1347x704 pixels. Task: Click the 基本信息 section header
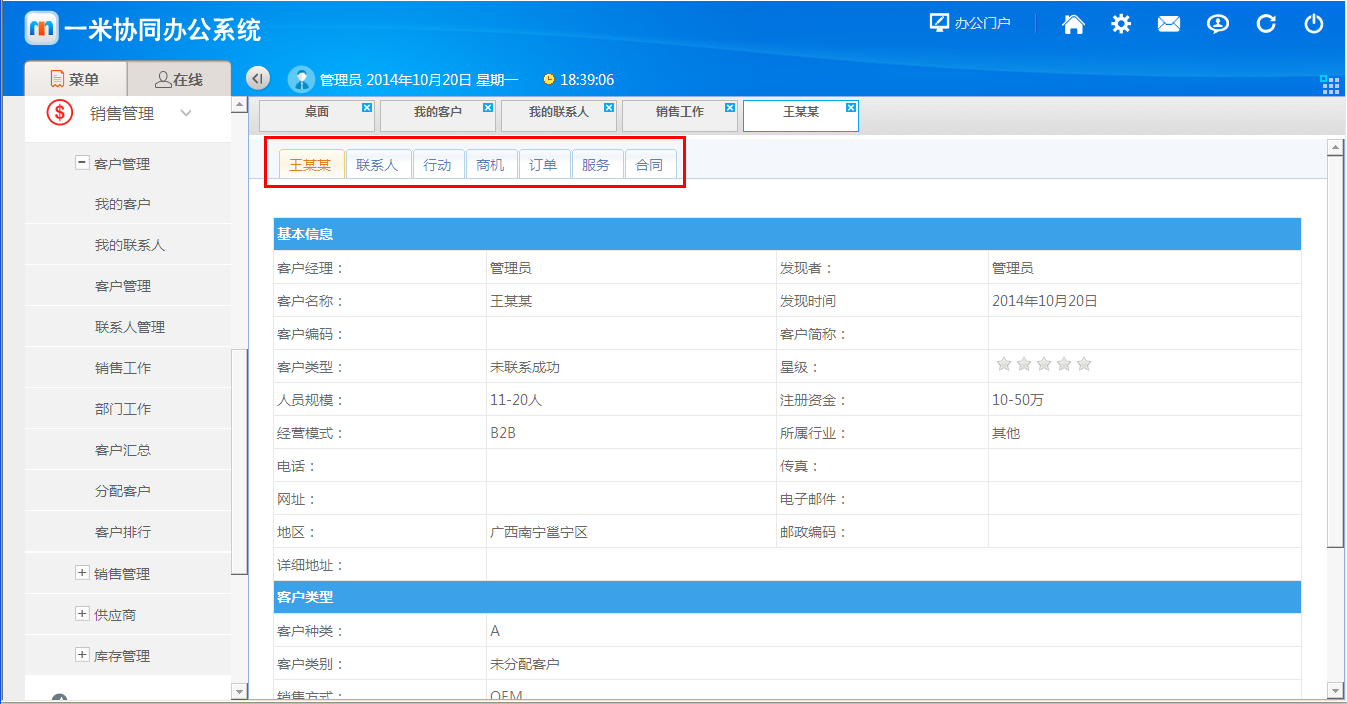(787, 234)
